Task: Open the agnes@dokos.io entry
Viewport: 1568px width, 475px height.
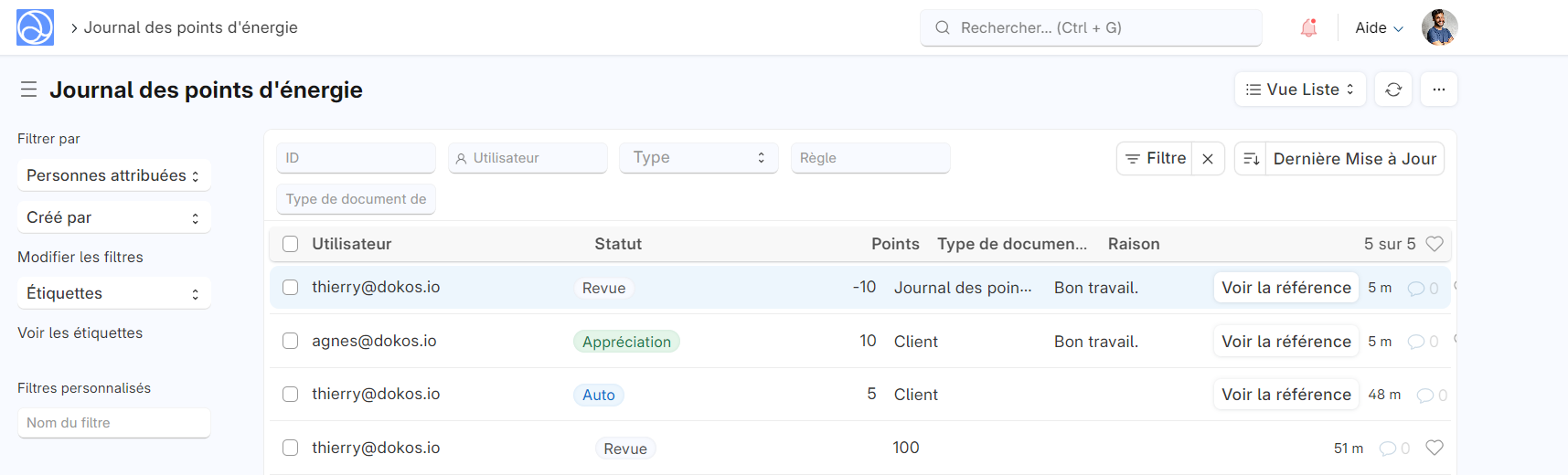Action: [374, 341]
